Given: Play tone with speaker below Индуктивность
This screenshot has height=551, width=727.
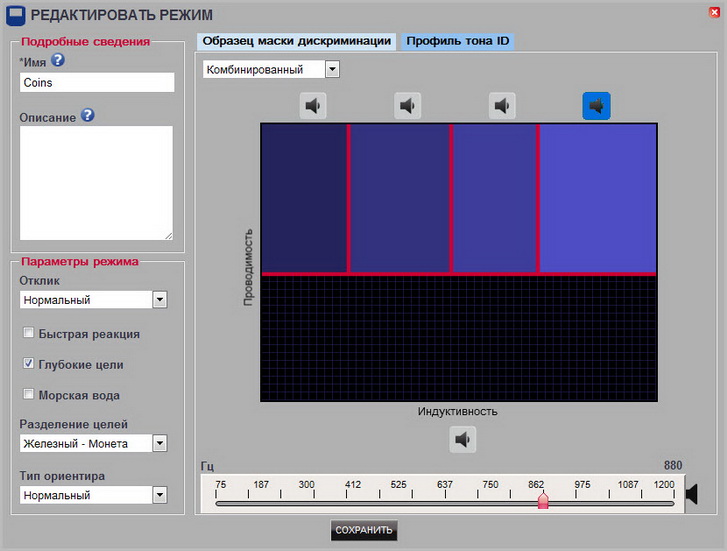Looking at the screenshot, I should click(x=461, y=438).
